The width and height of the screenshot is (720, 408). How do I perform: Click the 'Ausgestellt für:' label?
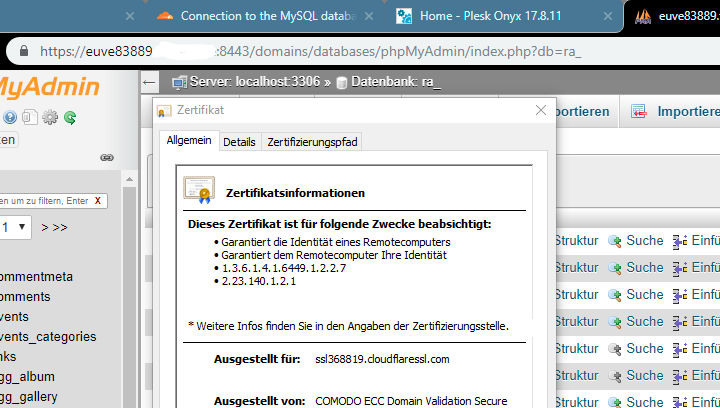[x=257, y=359]
